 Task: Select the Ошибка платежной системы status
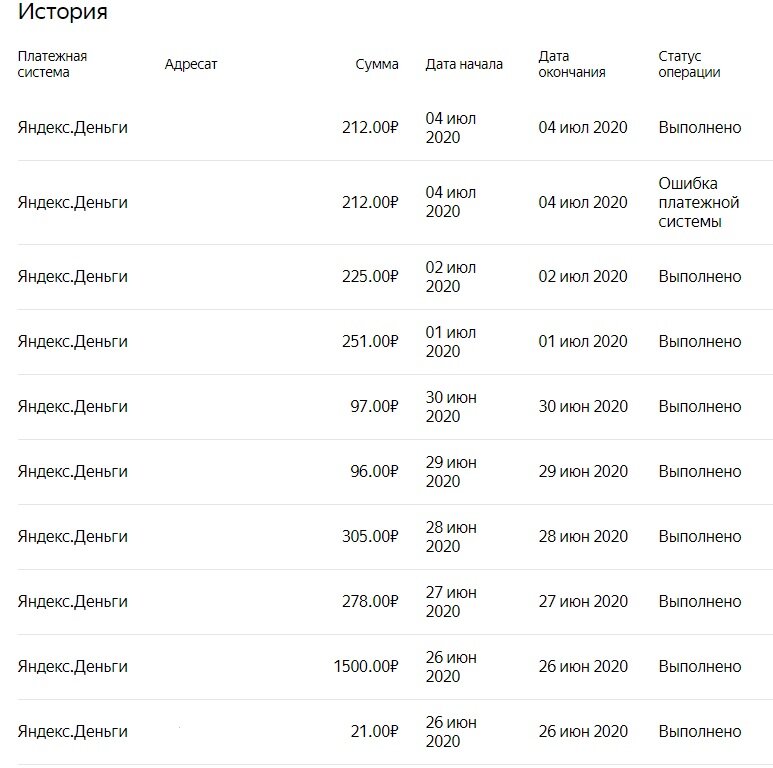[x=699, y=203]
